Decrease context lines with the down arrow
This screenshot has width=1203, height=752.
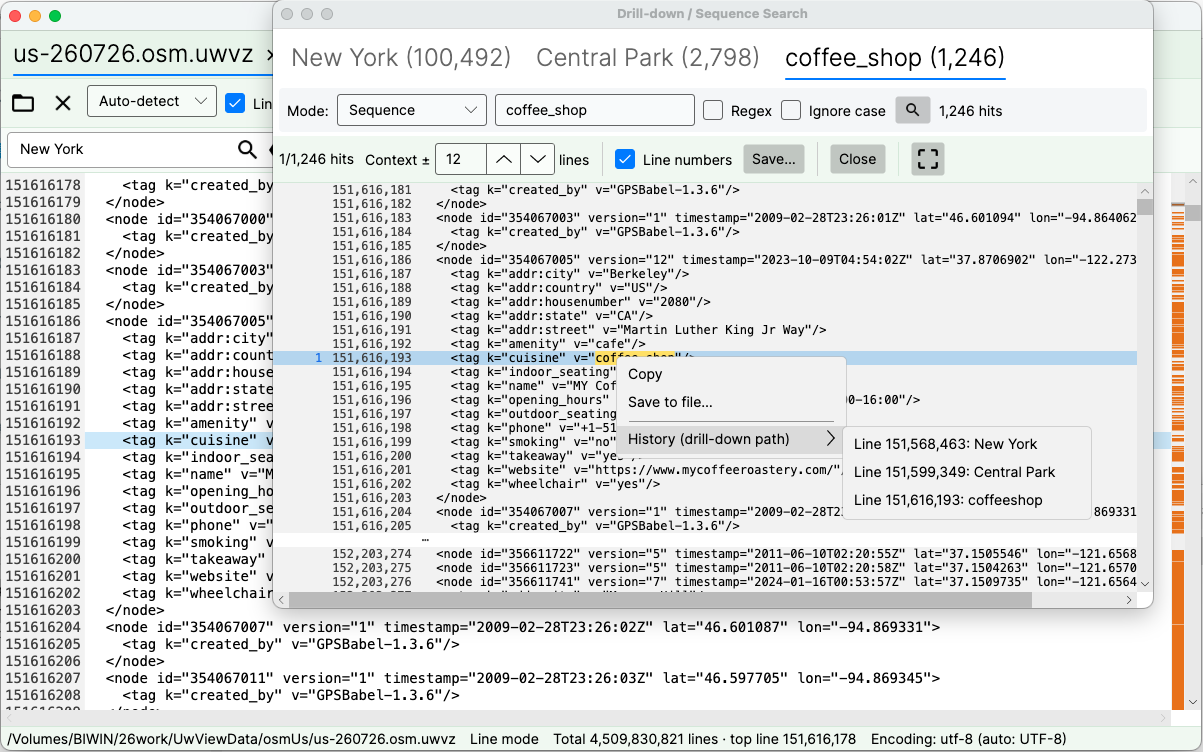pos(538,159)
